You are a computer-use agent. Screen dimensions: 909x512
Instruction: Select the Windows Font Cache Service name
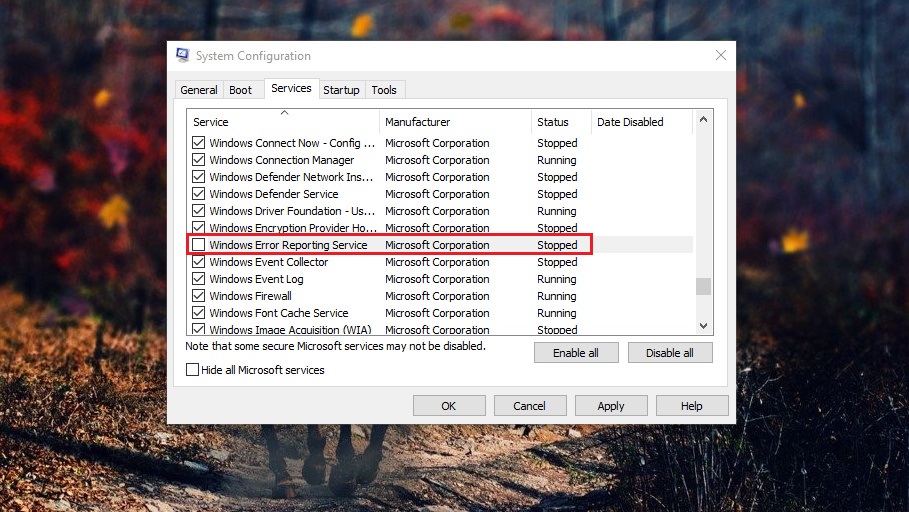pyautogui.click(x=279, y=313)
